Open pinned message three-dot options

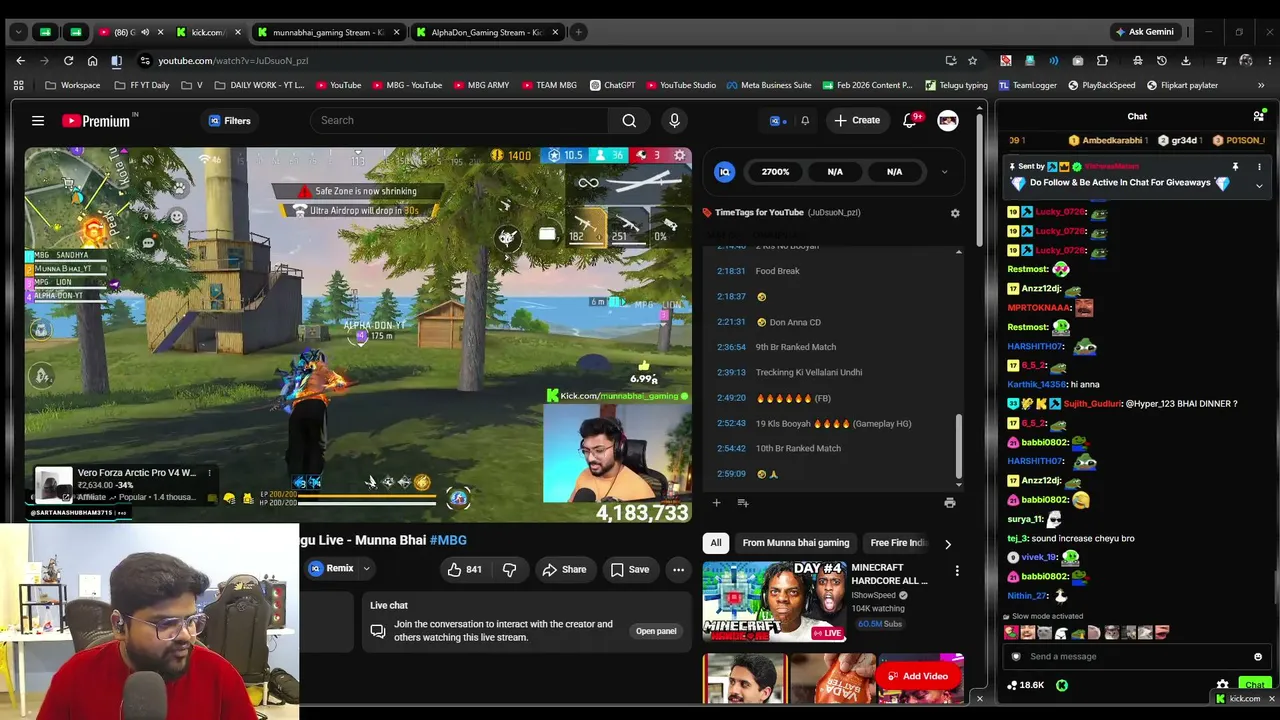click(1259, 167)
